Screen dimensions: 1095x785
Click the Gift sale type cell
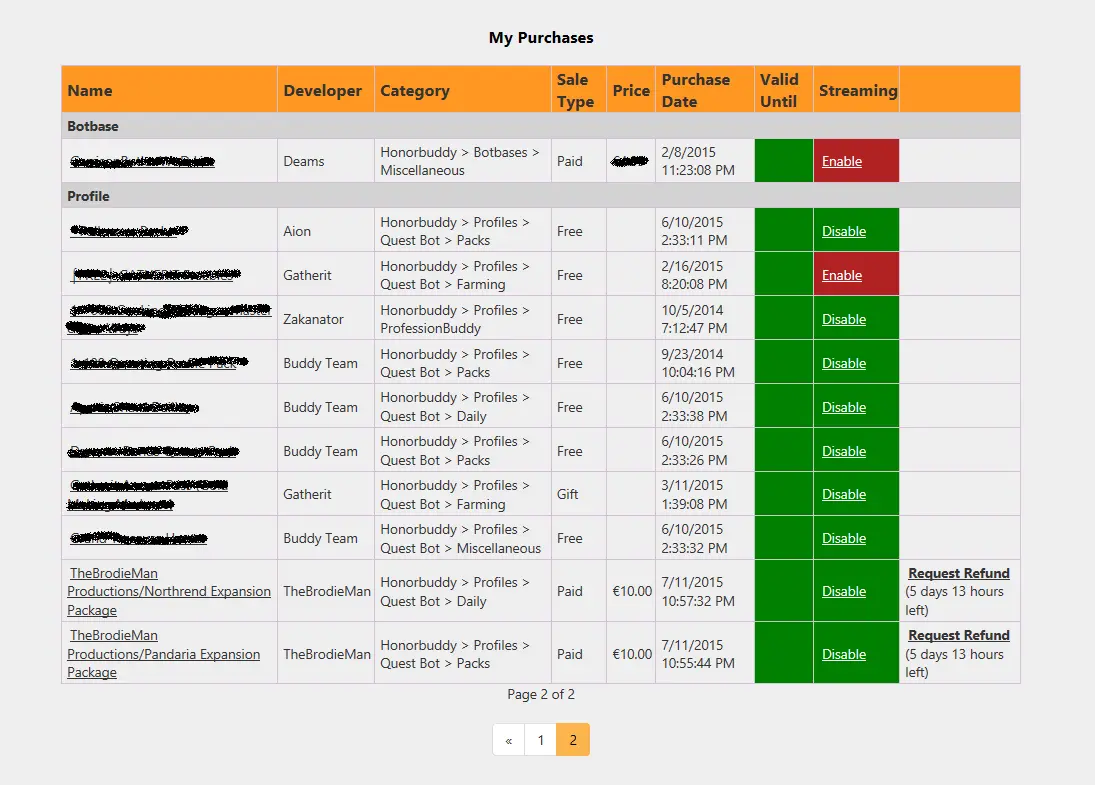pos(579,494)
